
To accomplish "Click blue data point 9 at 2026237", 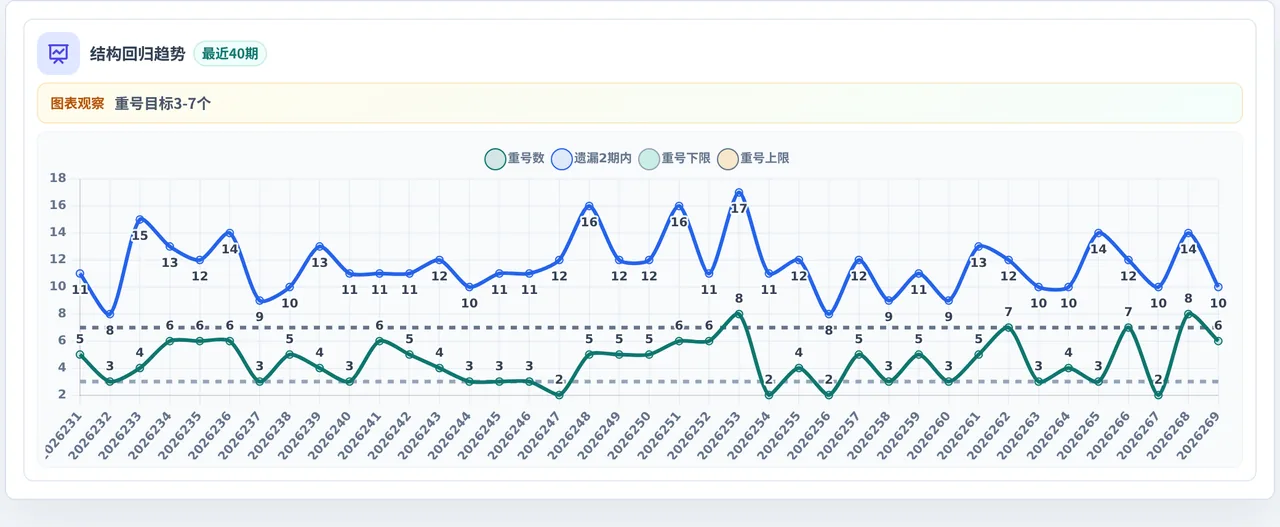I will click(260, 300).
